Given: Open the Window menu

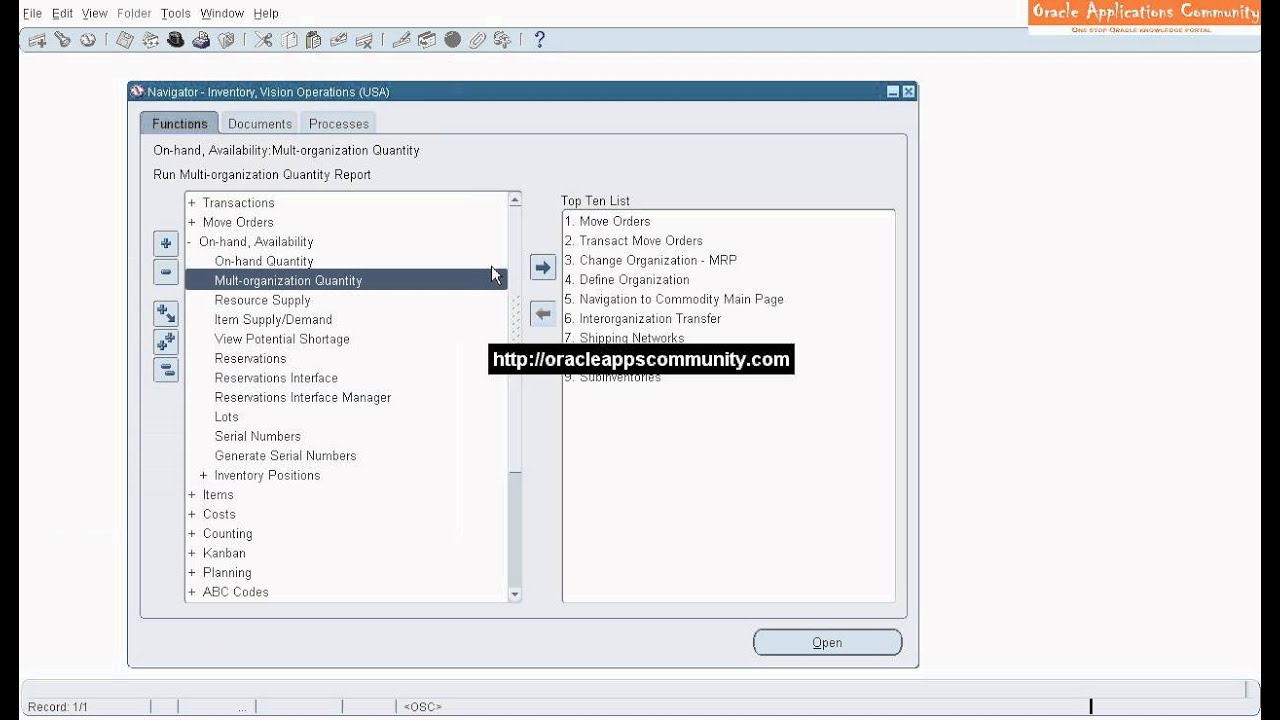Looking at the screenshot, I should click(222, 13).
